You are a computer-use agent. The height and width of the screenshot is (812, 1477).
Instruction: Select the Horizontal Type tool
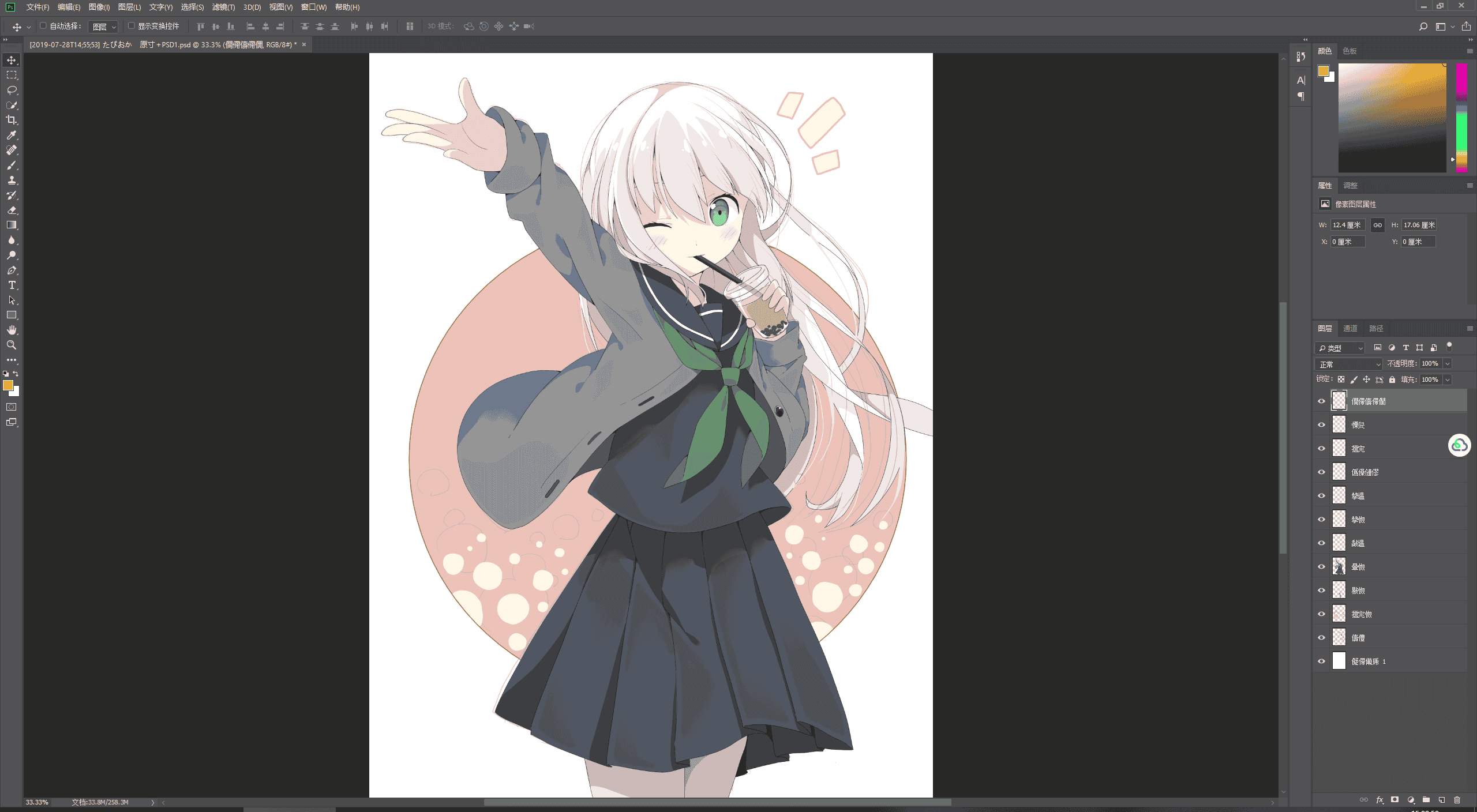12,285
